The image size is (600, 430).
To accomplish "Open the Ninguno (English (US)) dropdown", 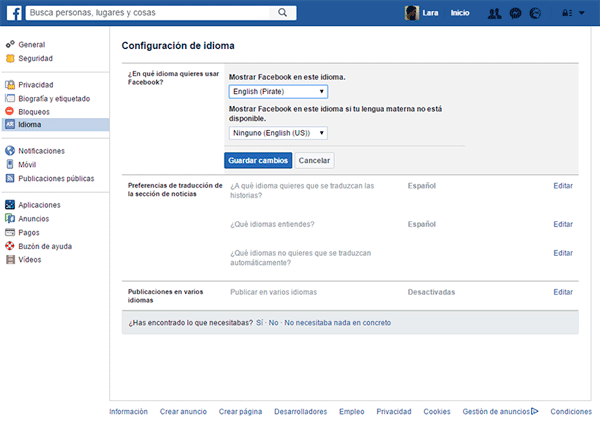I will (x=278, y=133).
